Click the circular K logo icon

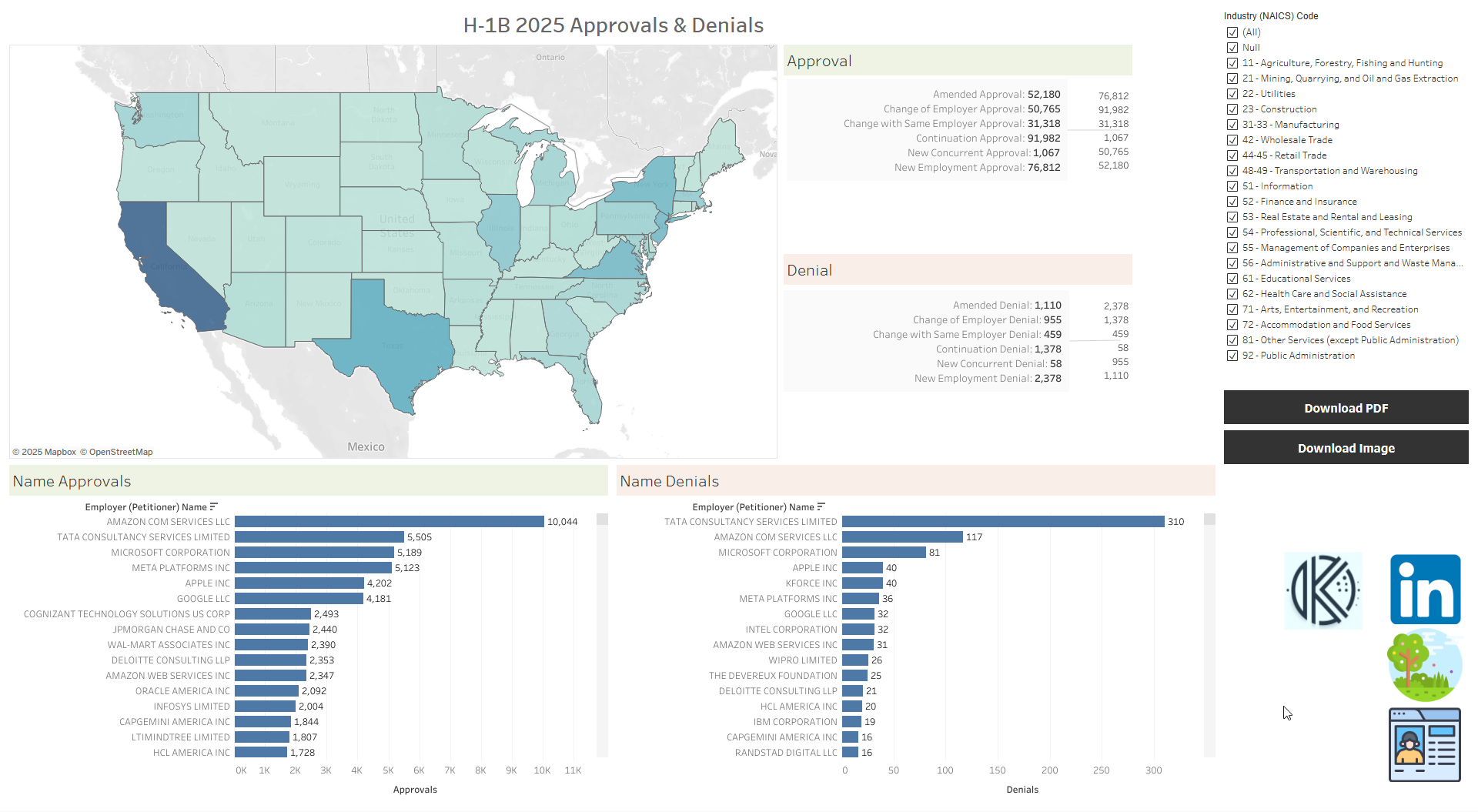click(x=1323, y=590)
